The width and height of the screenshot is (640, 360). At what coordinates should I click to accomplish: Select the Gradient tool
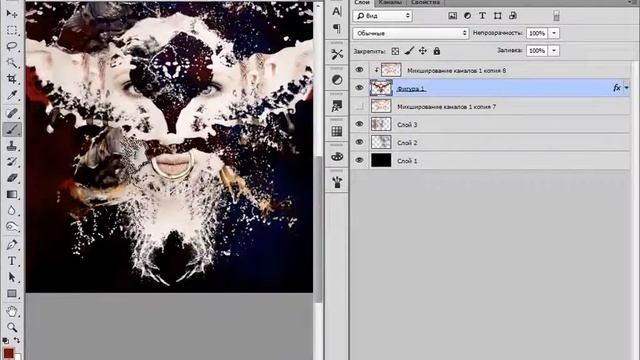tap(11, 194)
